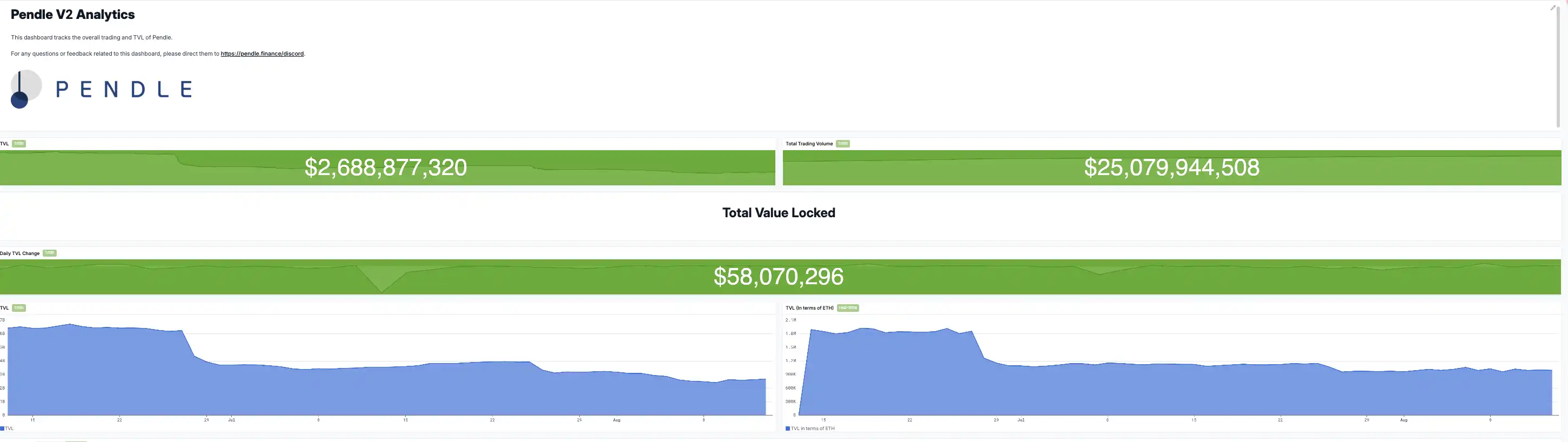Viewport: 1568px width, 442px height.
Task: Click the 1min badge beside TVL counter
Action: click(19, 144)
